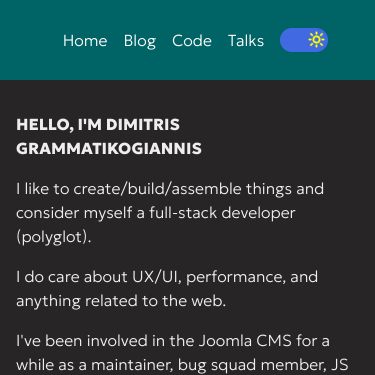Click the paragraph mentioning UX/UI and performance
This screenshot has height=375, width=375.
[167, 289]
